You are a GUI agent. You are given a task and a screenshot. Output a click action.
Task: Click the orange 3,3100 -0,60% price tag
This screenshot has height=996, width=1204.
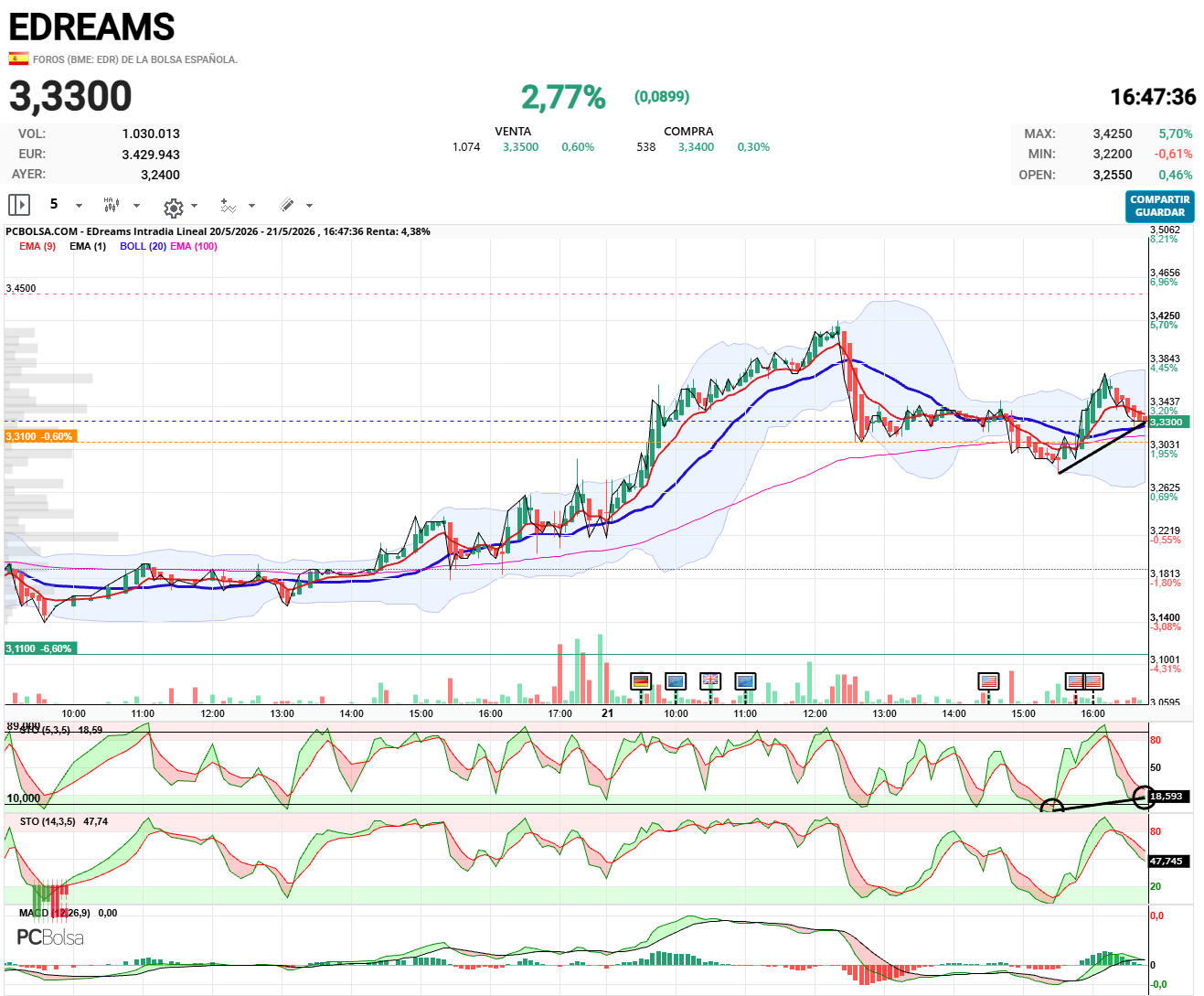(39, 436)
